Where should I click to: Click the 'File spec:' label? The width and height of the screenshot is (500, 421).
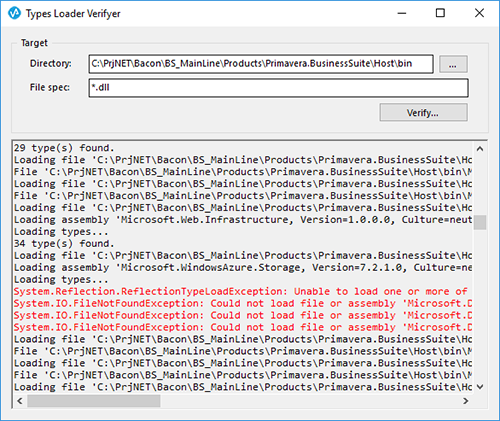(50, 87)
